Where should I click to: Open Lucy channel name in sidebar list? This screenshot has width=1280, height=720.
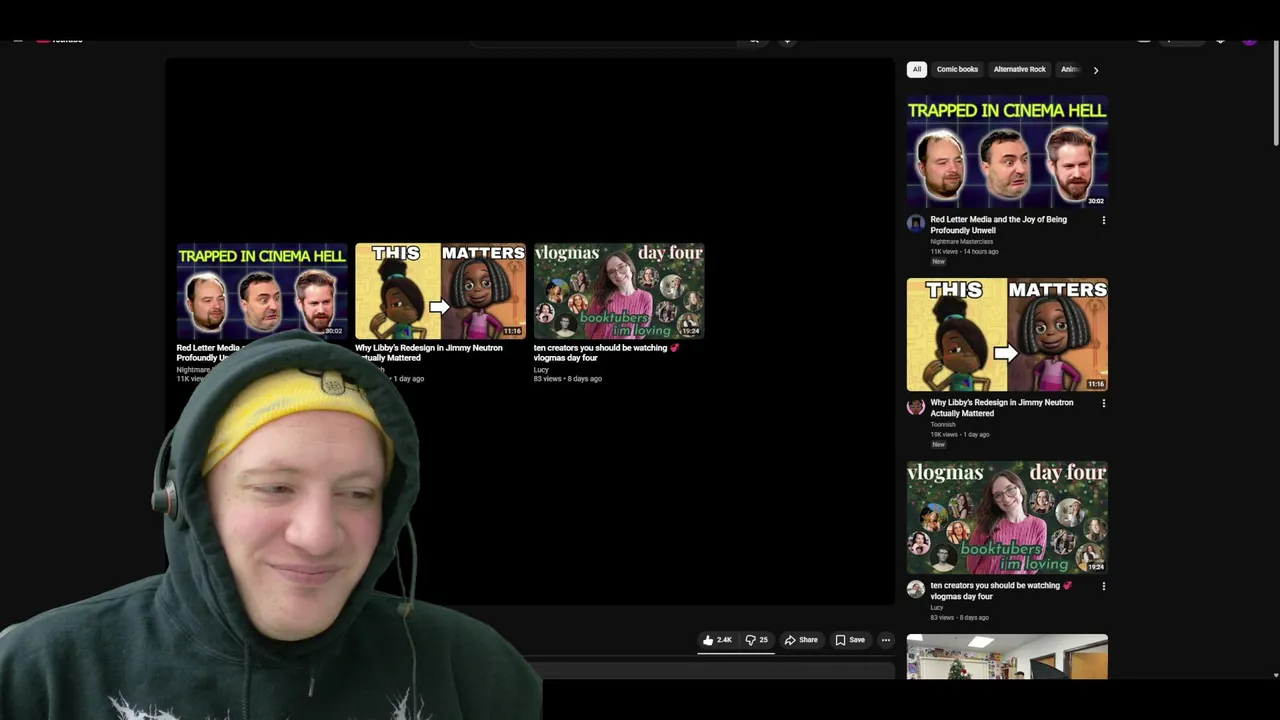click(x=936, y=607)
